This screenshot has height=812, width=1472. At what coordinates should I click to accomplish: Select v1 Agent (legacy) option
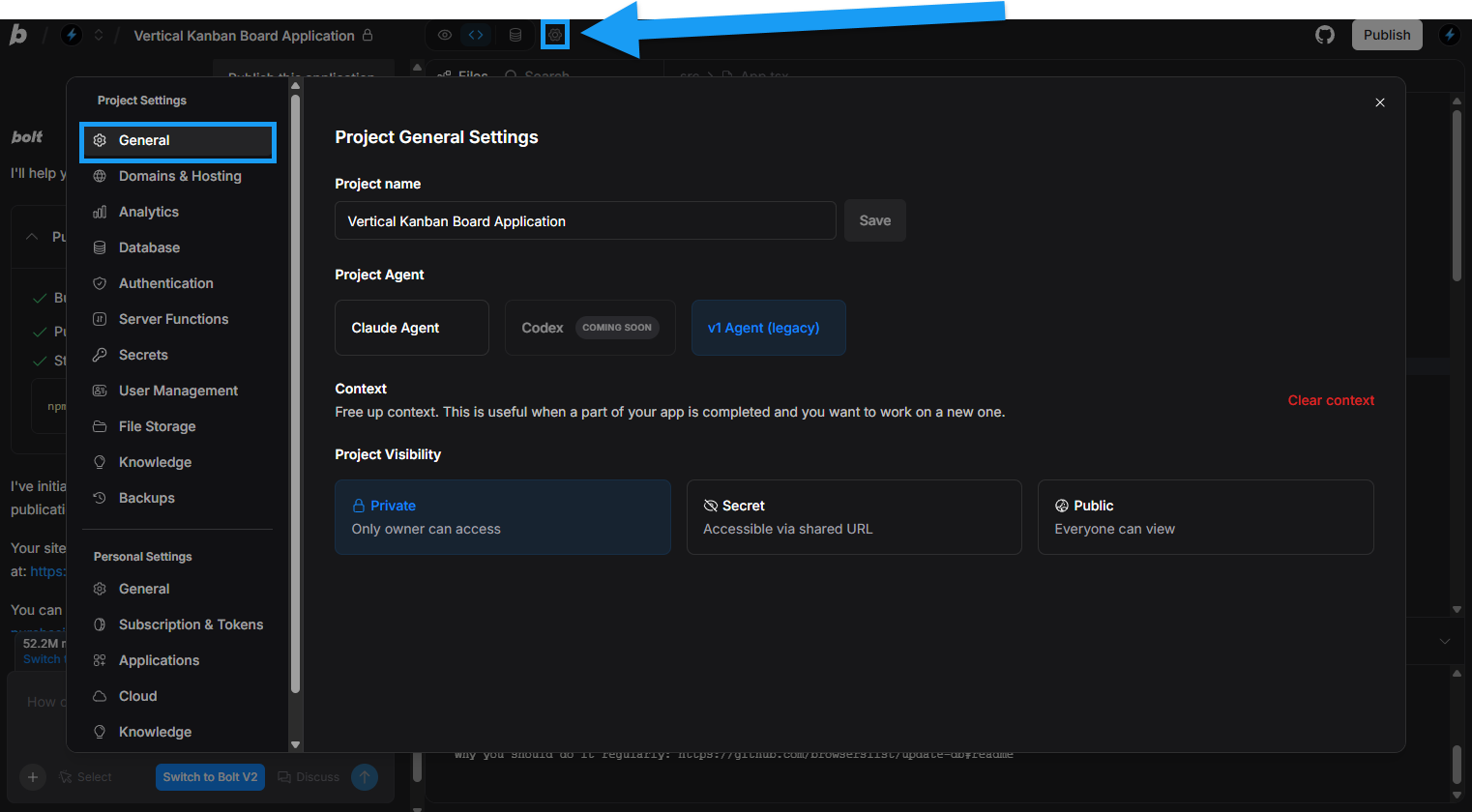coord(769,328)
